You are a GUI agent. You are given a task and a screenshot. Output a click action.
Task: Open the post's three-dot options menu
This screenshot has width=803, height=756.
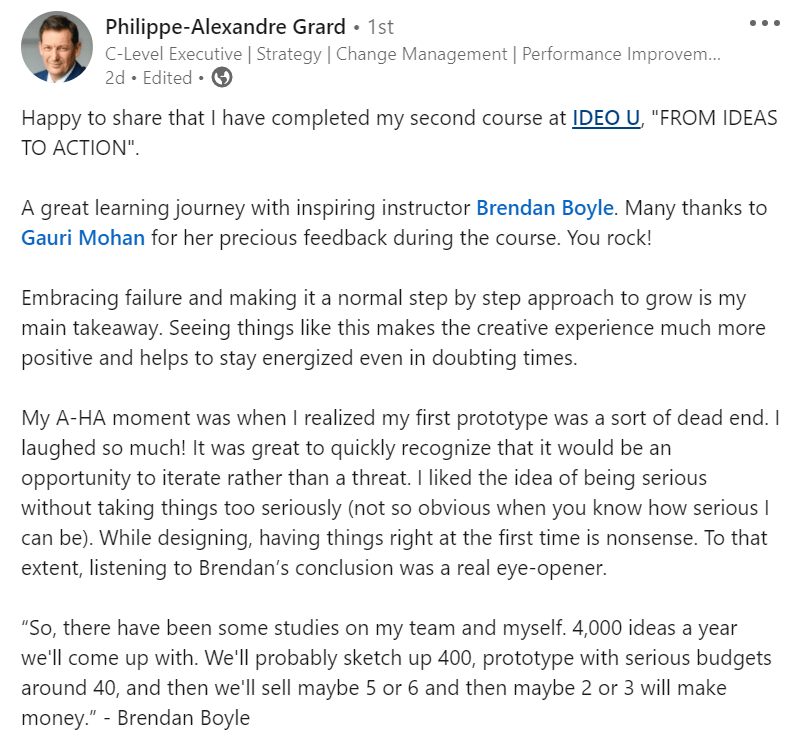(764, 24)
